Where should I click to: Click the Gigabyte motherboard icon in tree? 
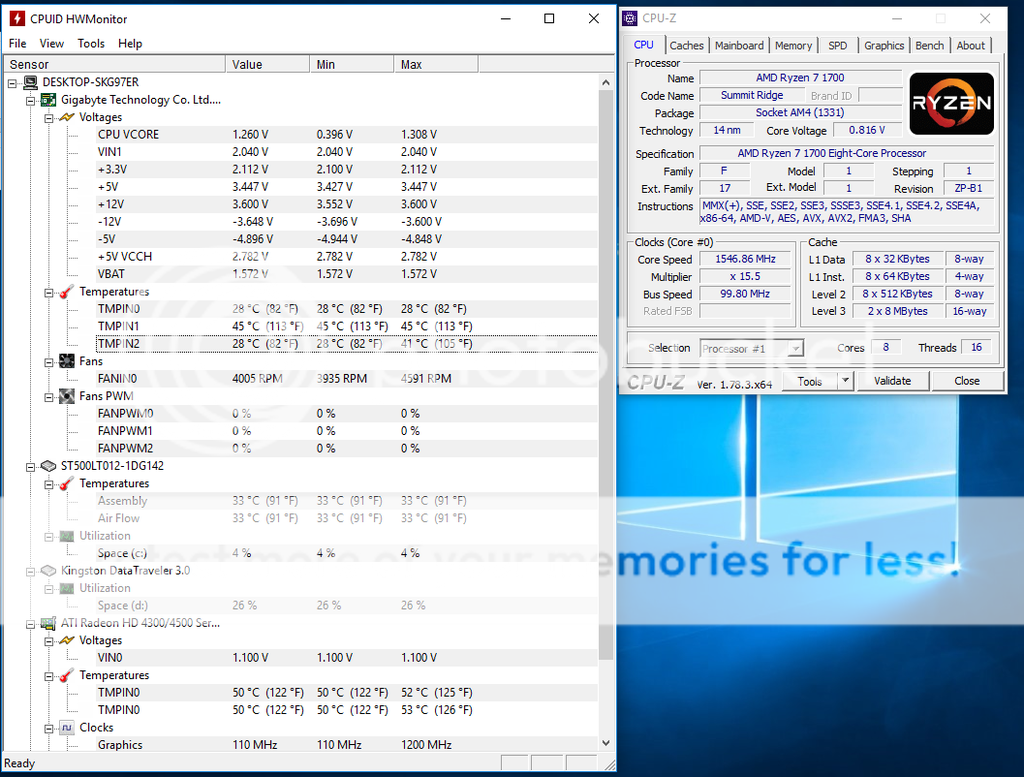coord(48,100)
